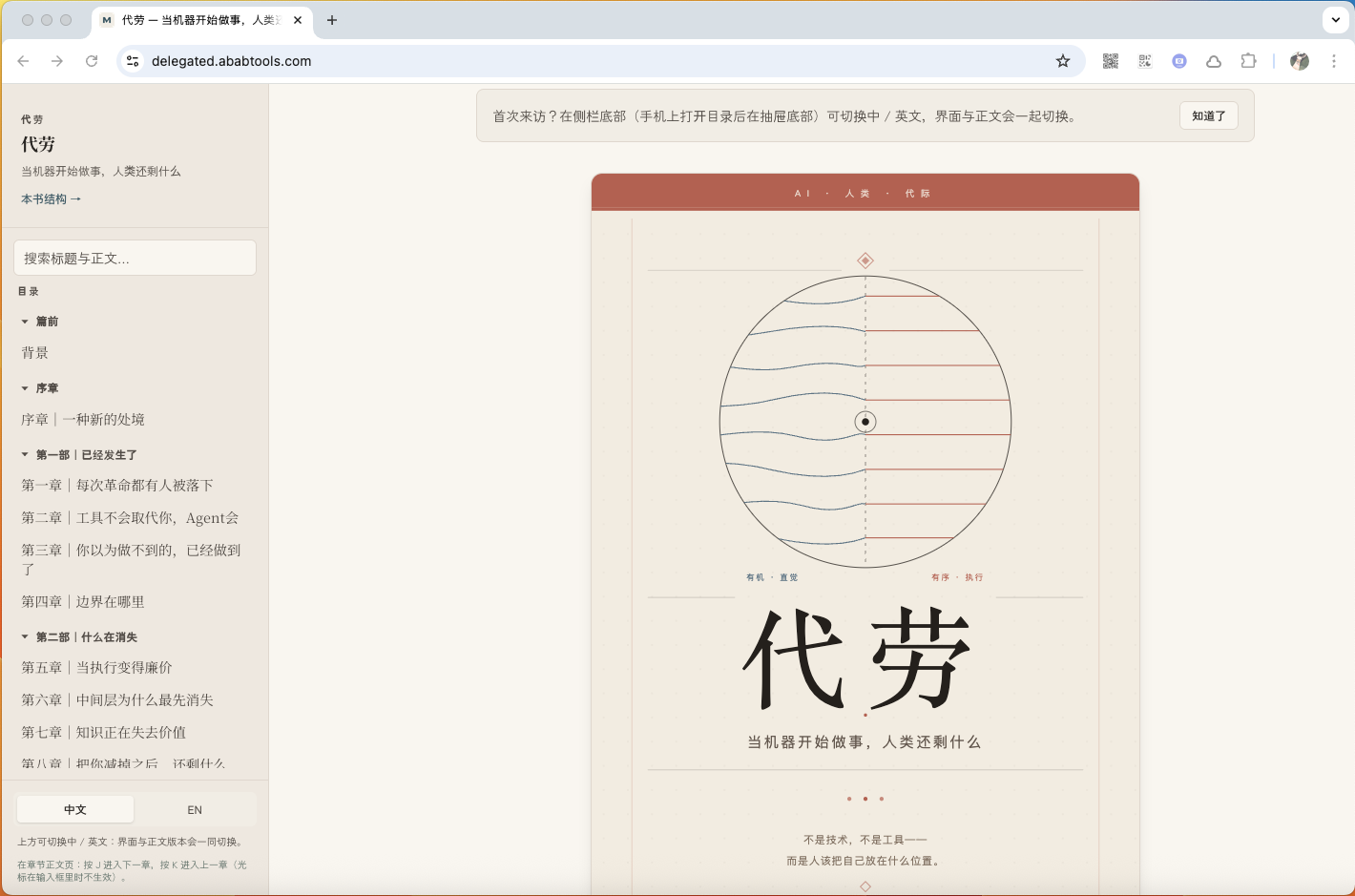This screenshot has height=896, width=1355.
Task: Open the cloud extension icon
Action: (x=1214, y=61)
